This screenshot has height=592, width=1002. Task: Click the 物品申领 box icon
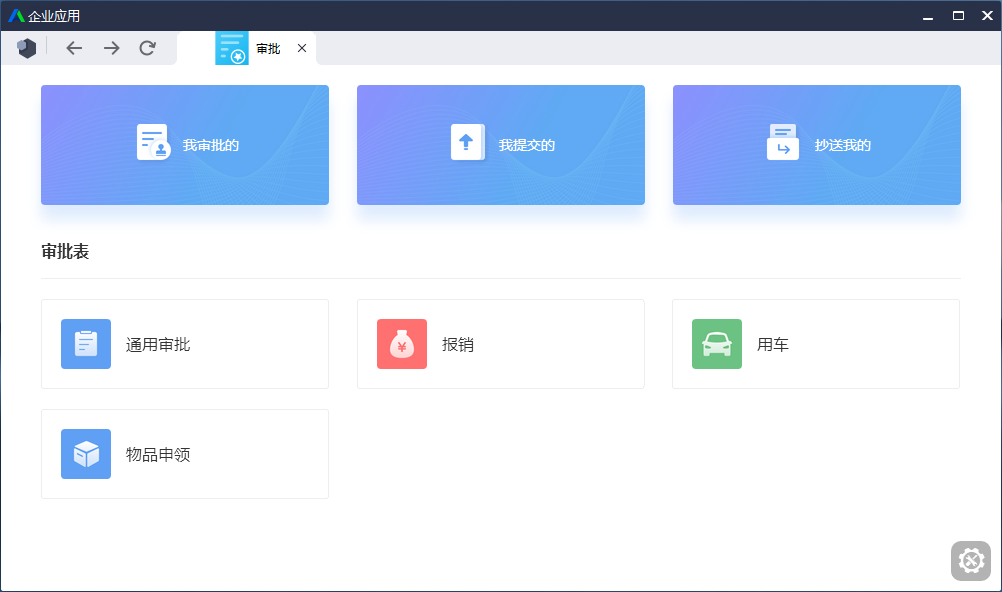[x=86, y=454]
